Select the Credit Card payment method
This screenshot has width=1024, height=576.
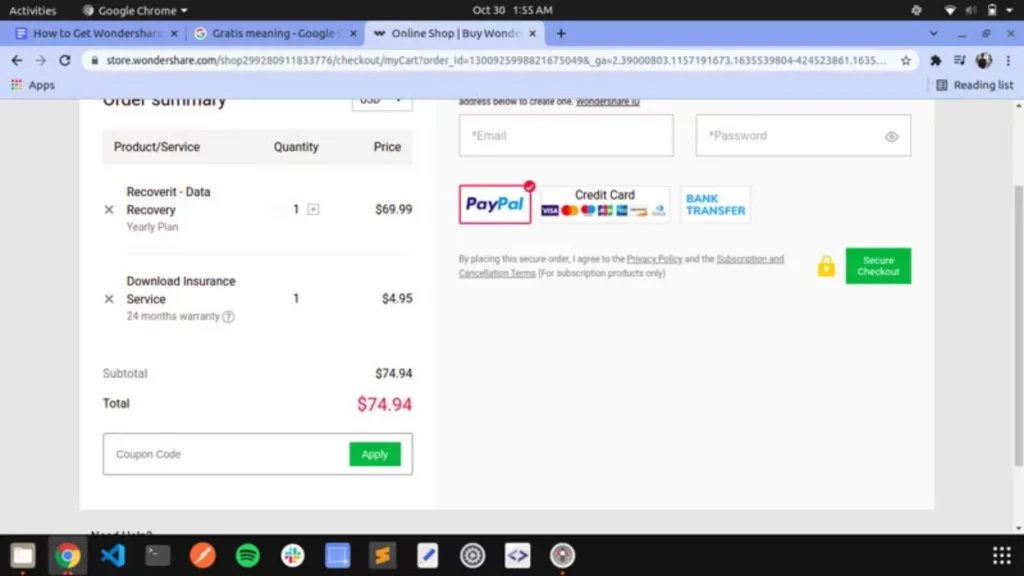pyautogui.click(x=604, y=203)
